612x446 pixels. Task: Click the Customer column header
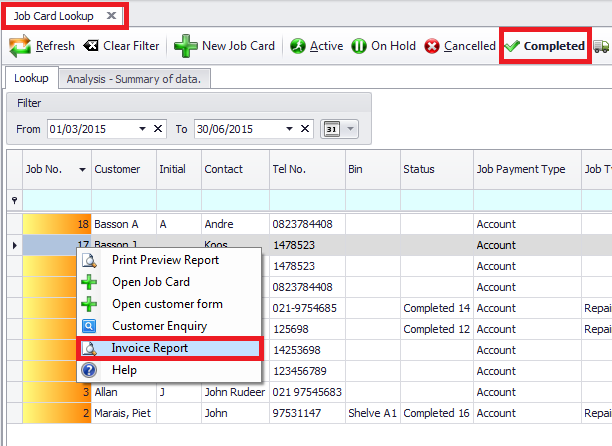coord(124,169)
